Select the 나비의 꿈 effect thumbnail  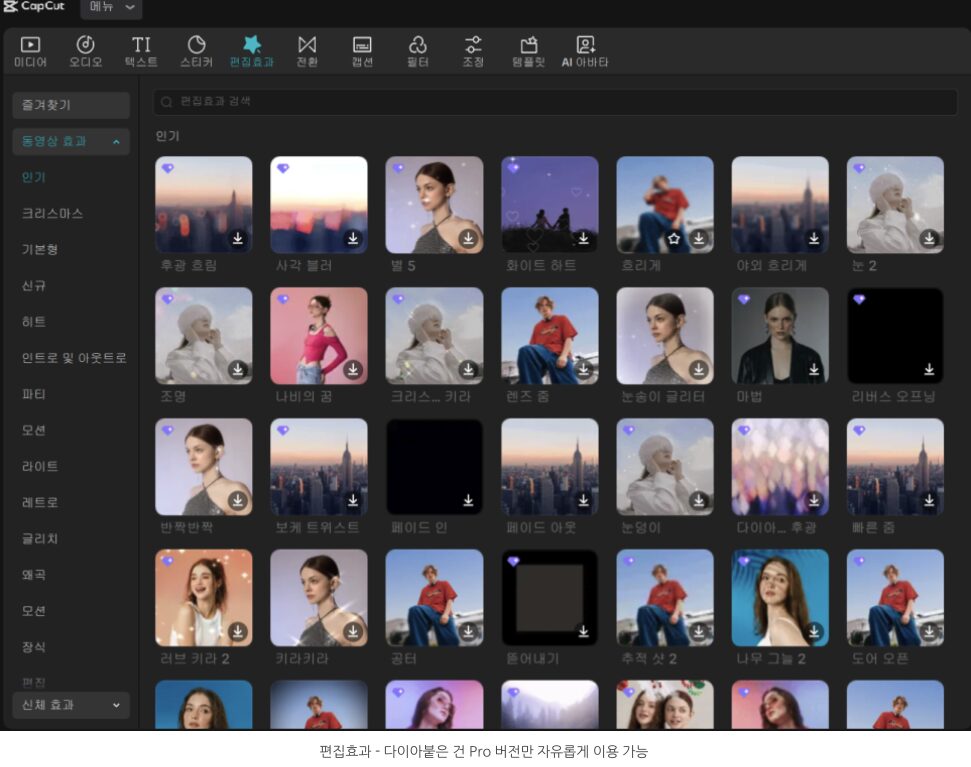pos(318,336)
